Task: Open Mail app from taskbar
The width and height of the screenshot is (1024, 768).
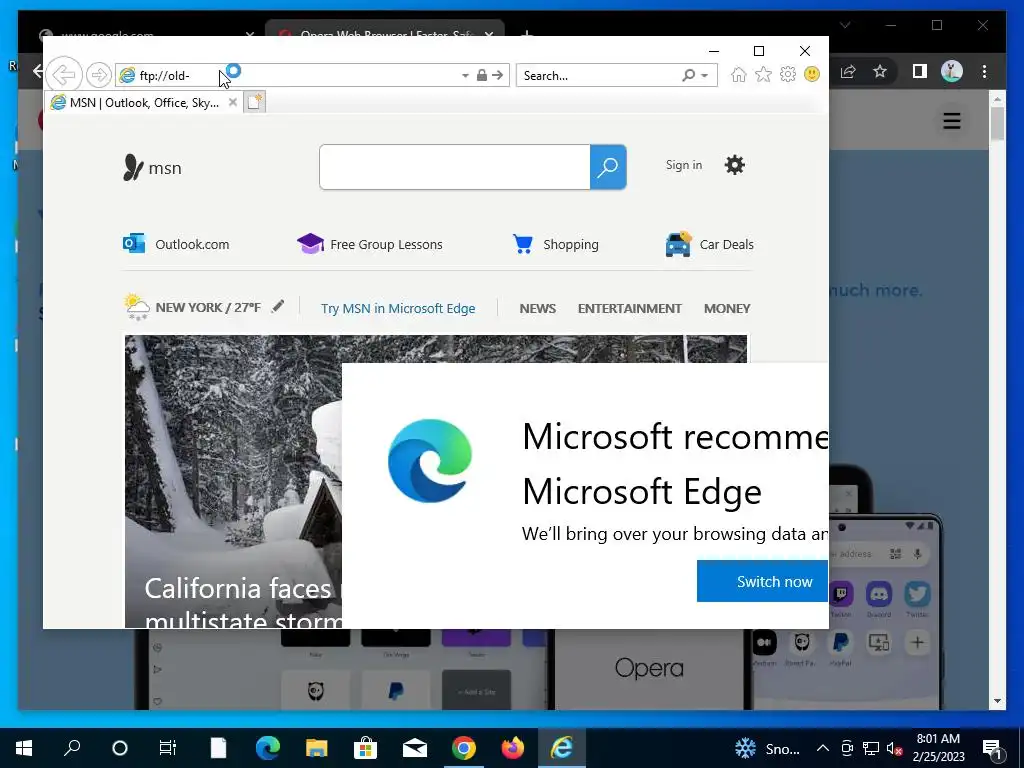Action: [x=414, y=748]
